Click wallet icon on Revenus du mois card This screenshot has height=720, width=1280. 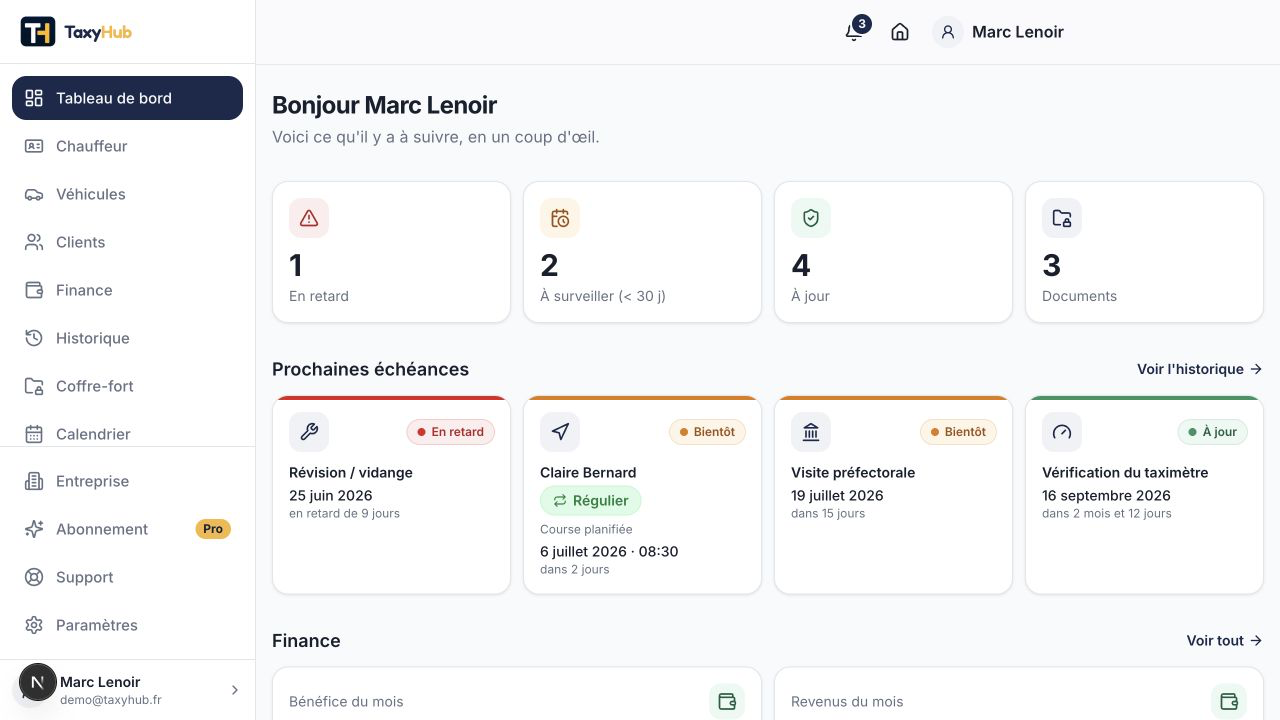pos(1229,701)
